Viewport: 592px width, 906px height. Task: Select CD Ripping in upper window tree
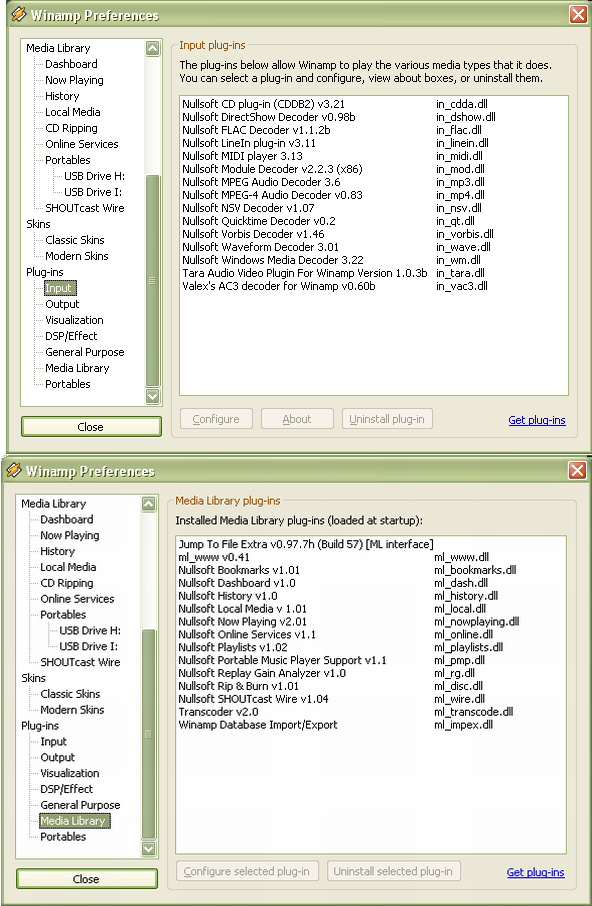click(71, 128)
